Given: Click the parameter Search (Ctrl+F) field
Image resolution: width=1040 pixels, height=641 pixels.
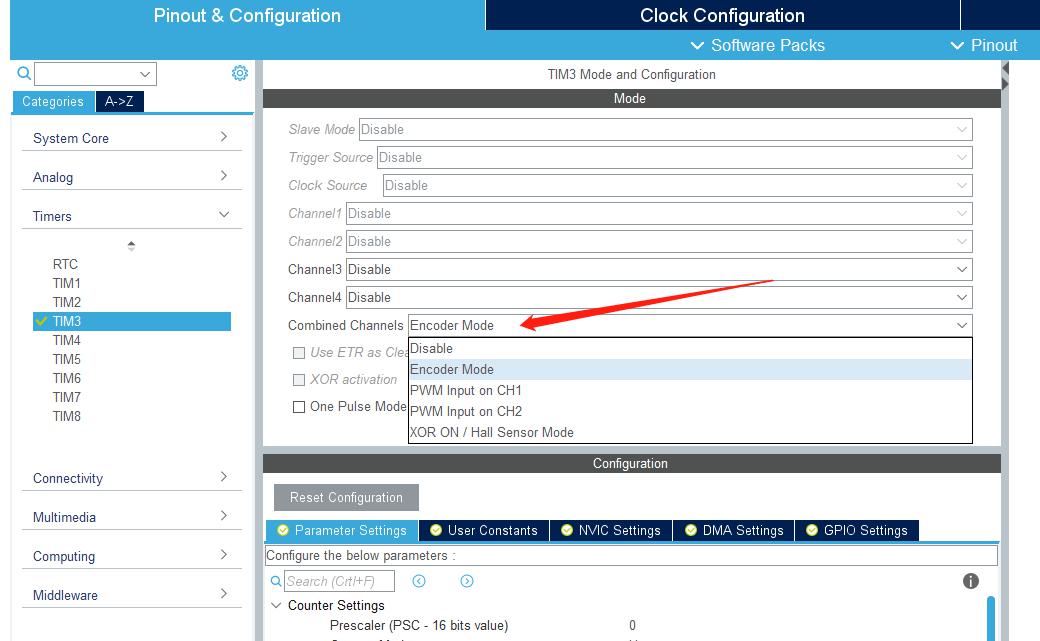Looking at the screenshot, I should 340,581.
